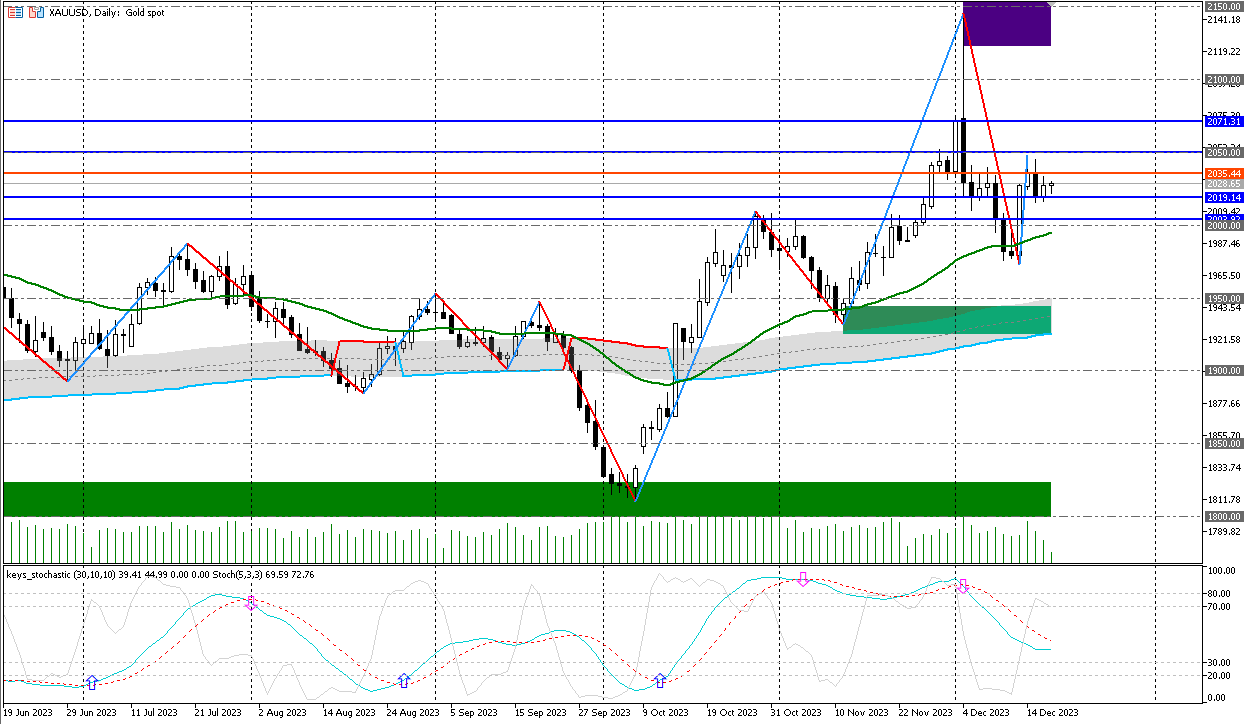Click the 27 Sep 2023 date label
The width and height of the screenshot is (1253, 724).
[x=604, y=713]
